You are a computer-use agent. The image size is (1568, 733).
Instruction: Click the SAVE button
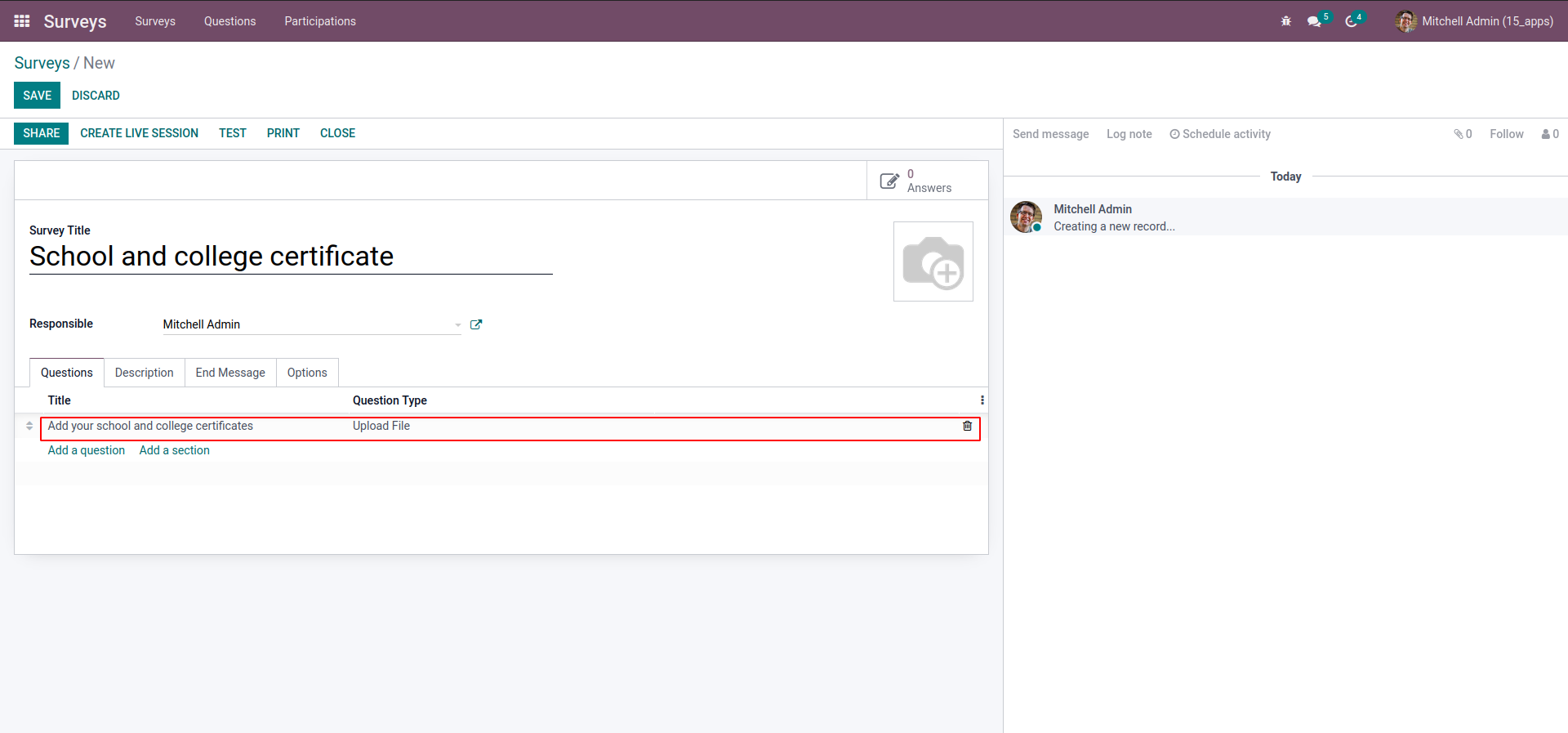point(37,96)
